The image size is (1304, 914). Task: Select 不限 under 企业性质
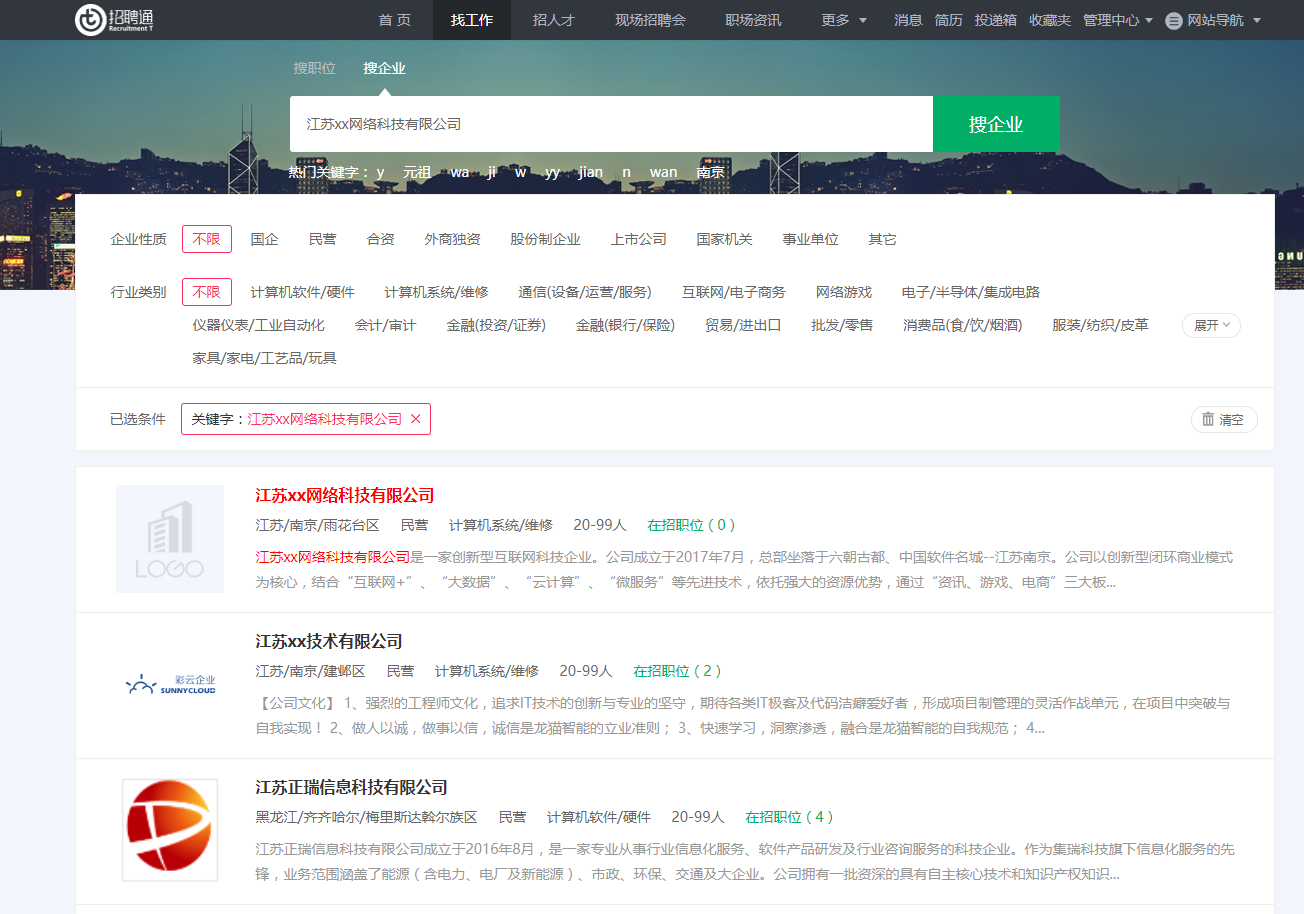(x=207, y=239)
